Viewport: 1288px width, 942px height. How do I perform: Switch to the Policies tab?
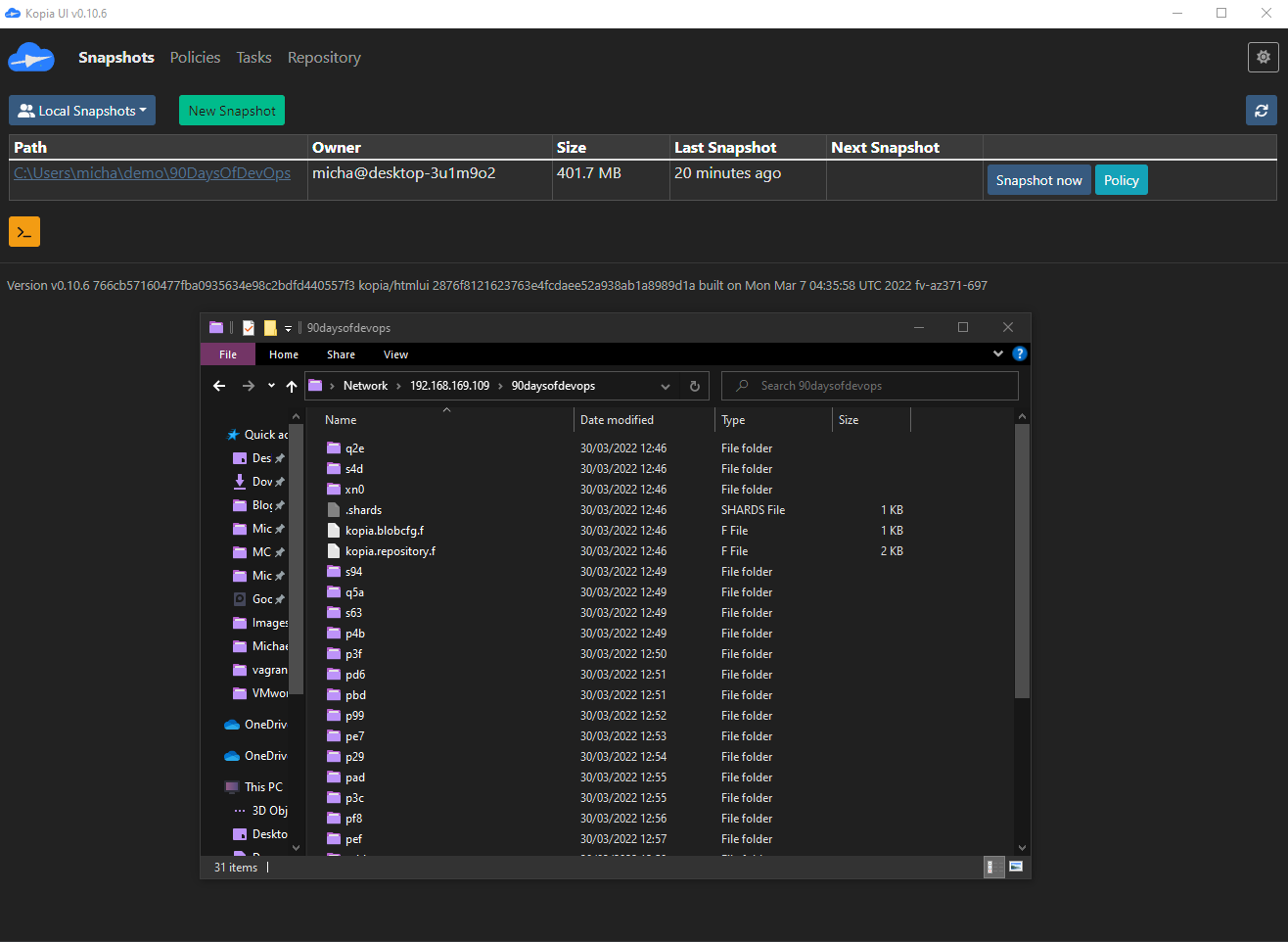[x=195, y=58]
